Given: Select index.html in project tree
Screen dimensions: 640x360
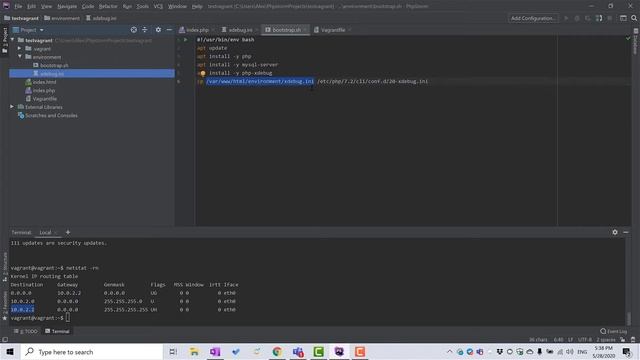Looking at the screenshot, I should coord(44,82).
